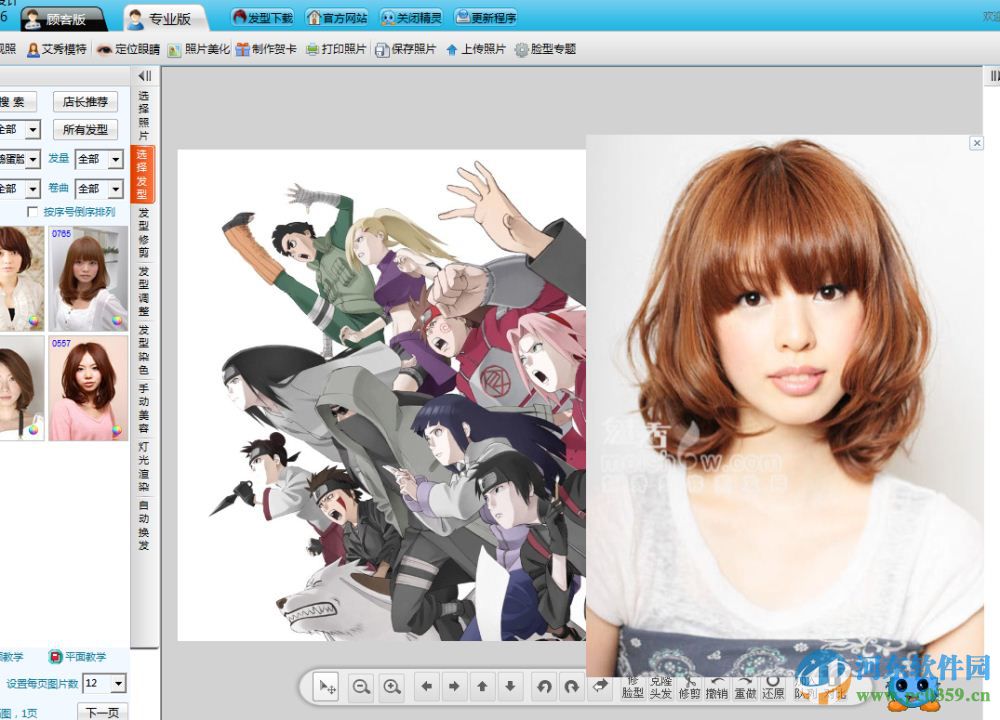This screenshot has width=1000, height=720.
Task: Collapse left panel with arrow icon
Action: click(145, 76)
